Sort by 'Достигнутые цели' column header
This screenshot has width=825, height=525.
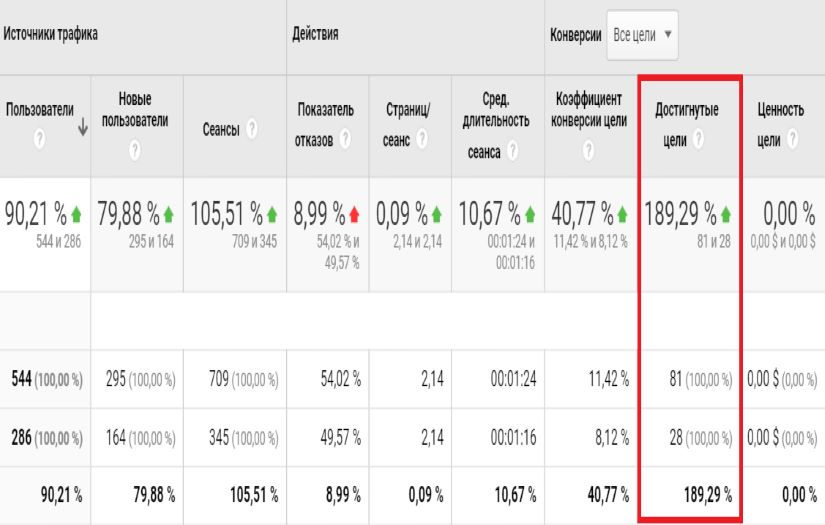[687, 125]
